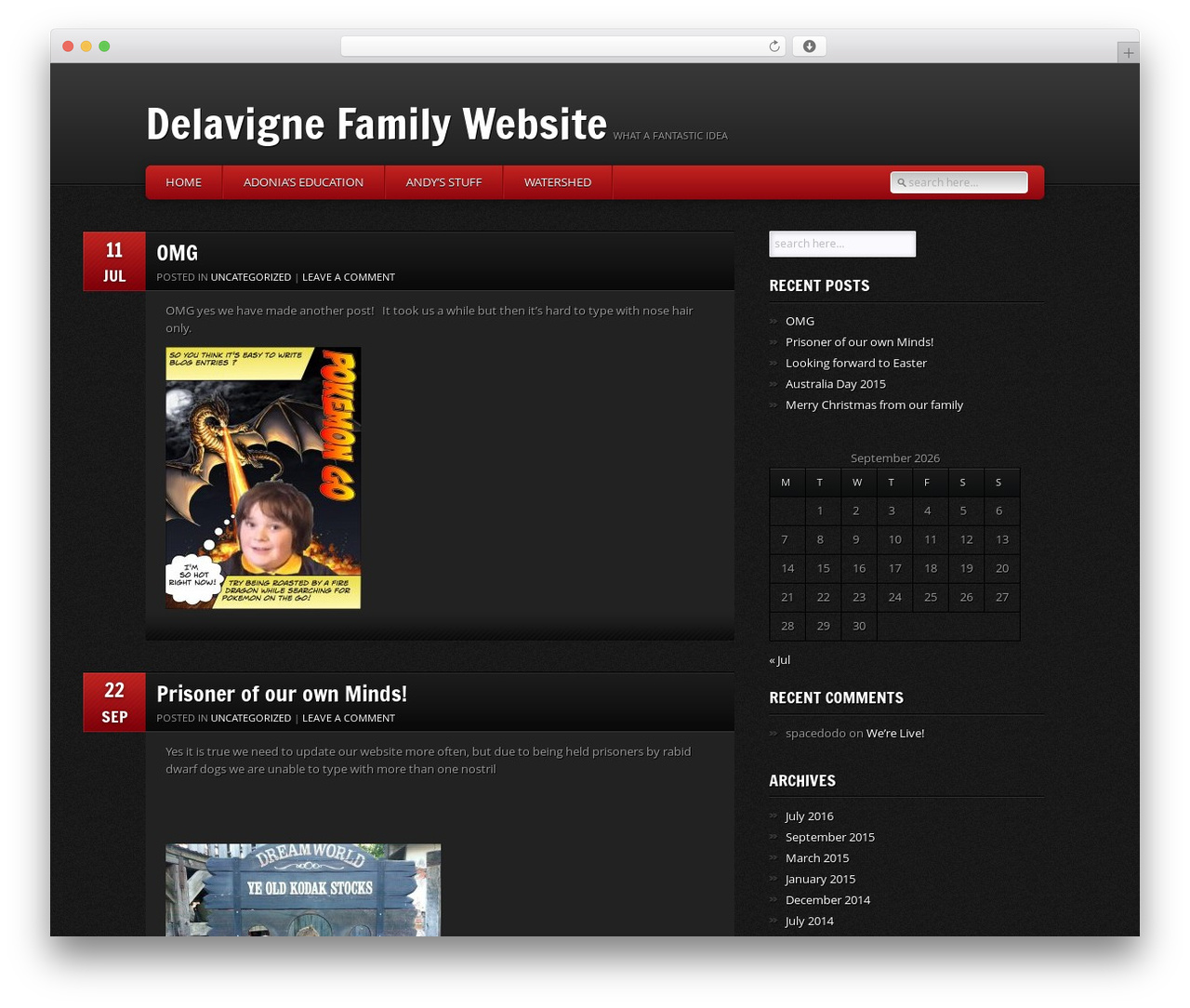
Task: Open July 2016 archive
Action: [809, 816]
